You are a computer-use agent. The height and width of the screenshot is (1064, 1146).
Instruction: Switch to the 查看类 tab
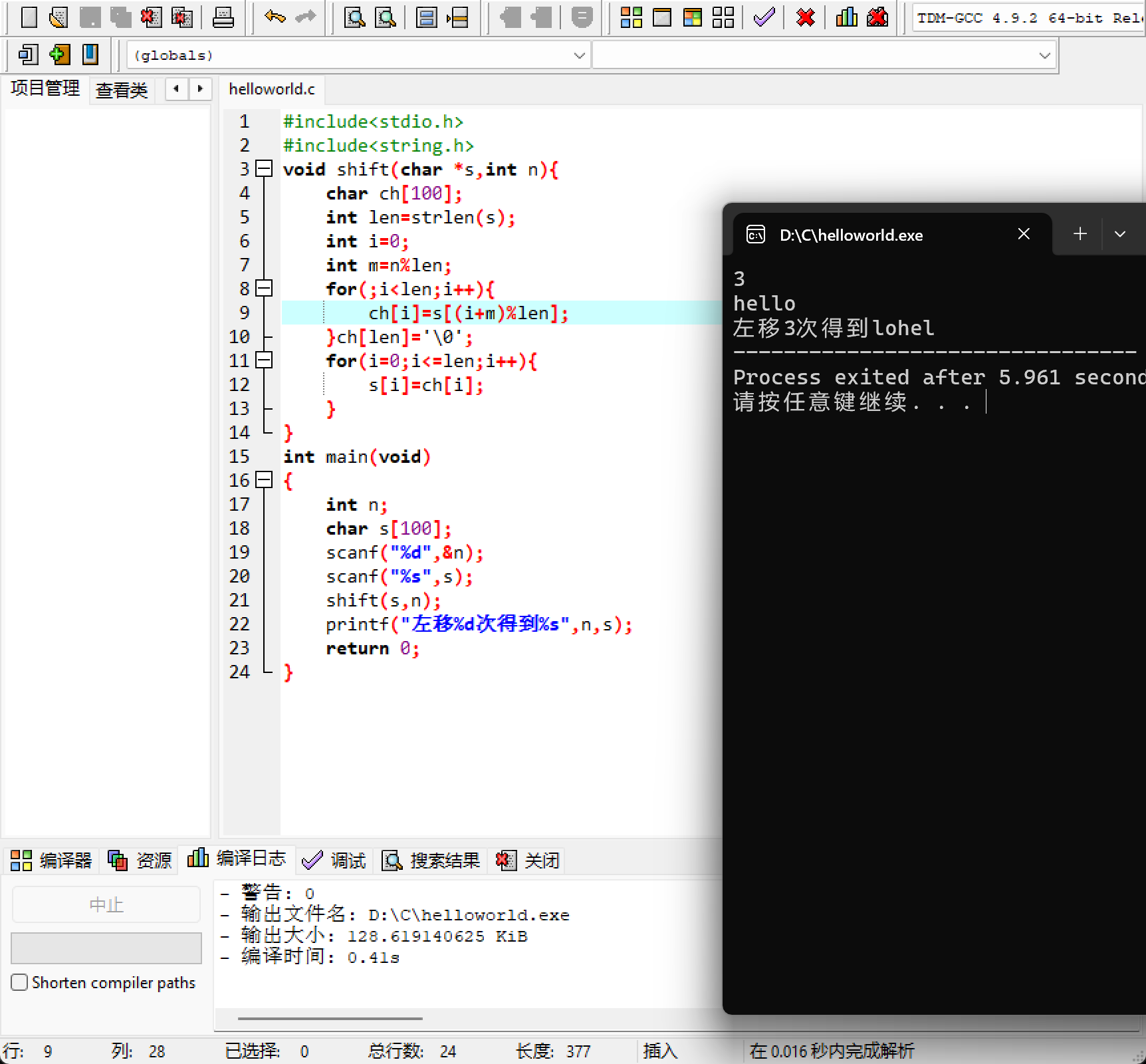pyautogui.click(x=122, y=90)
